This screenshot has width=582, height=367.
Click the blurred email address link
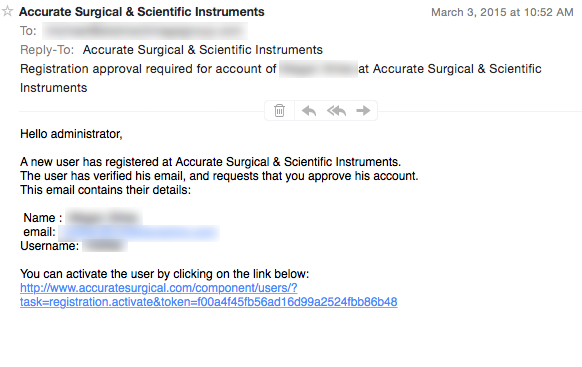pos(139,233)
